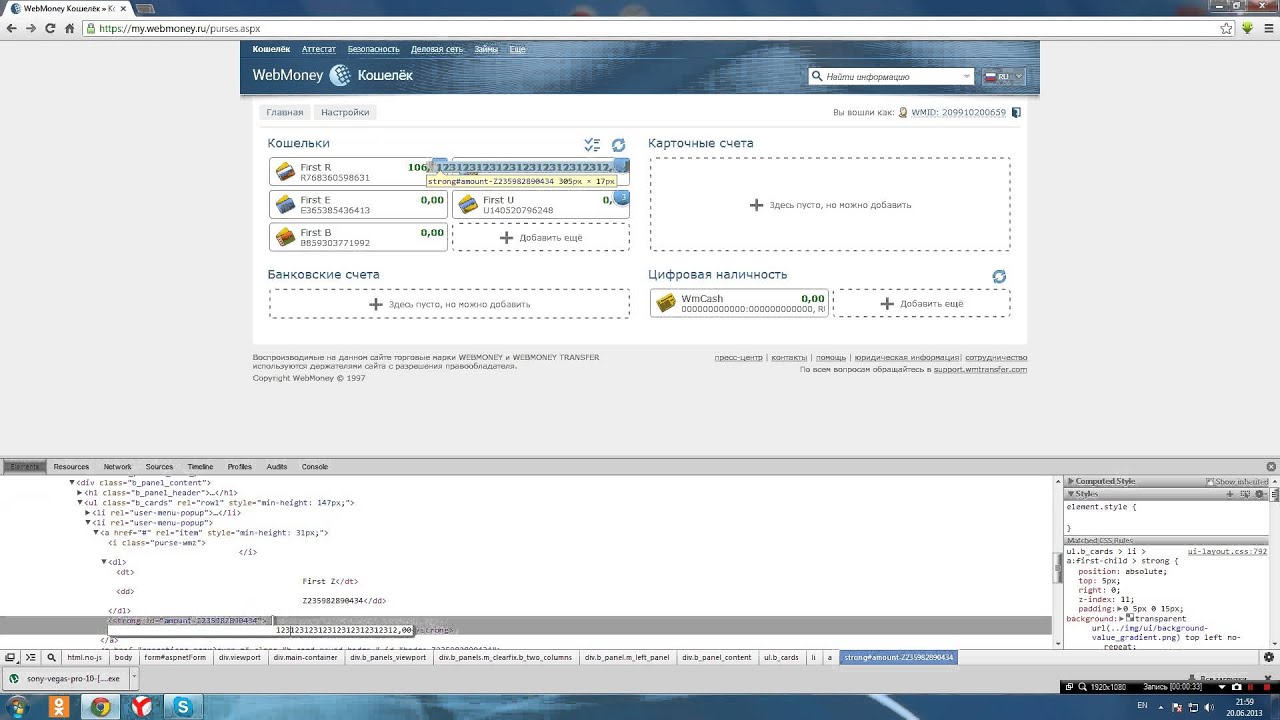Screen dimensions: 1280x720
Task: Open the DevTools Audits tab
Action: 277,467
